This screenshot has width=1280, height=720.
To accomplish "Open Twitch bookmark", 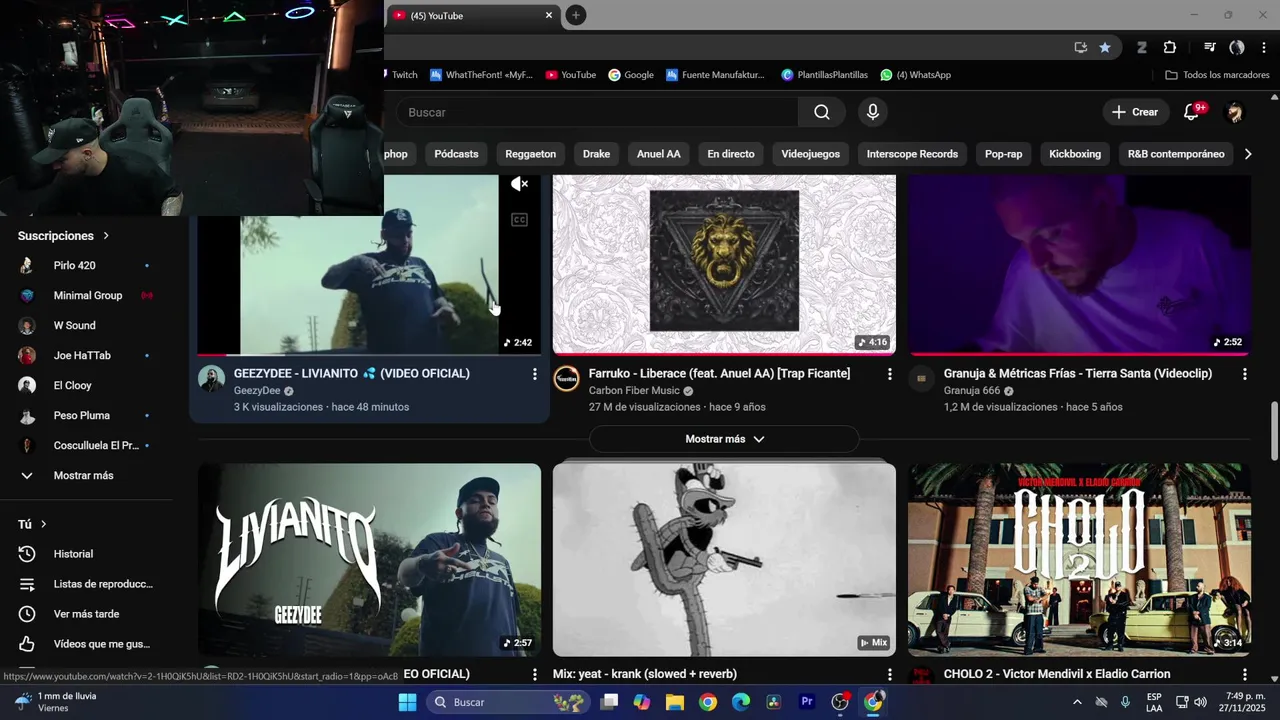I will 402,75.
